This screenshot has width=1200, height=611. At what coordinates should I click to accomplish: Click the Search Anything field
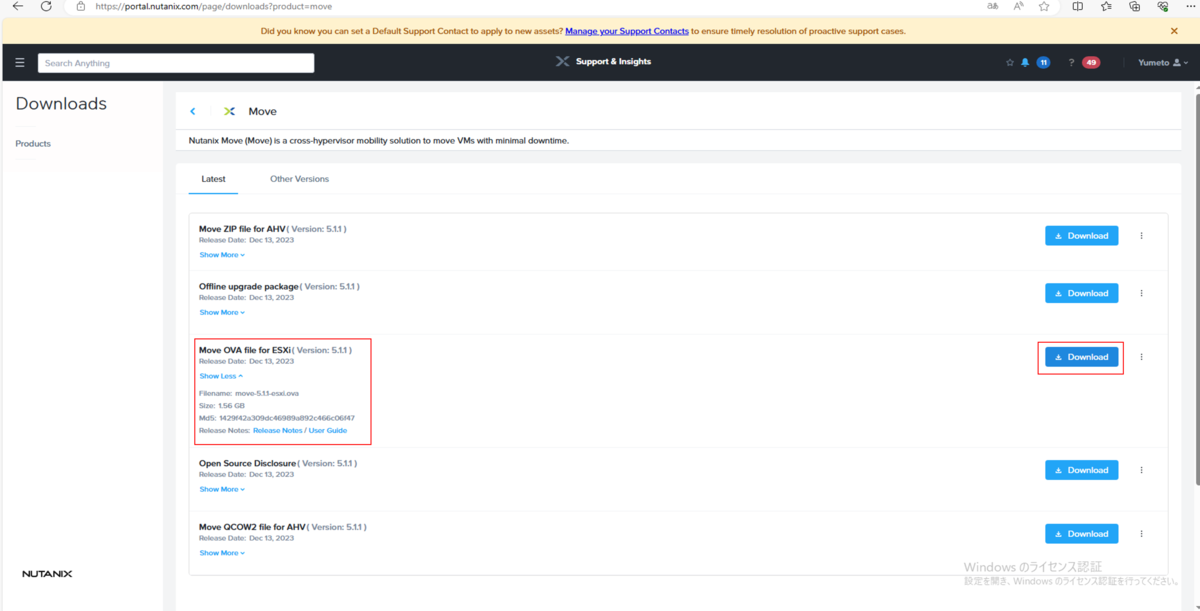click(176, 63)
